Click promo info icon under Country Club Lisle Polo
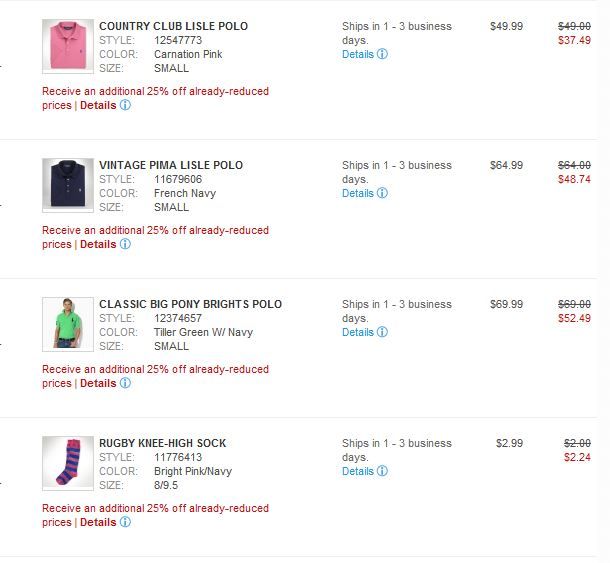 (125, 105)
